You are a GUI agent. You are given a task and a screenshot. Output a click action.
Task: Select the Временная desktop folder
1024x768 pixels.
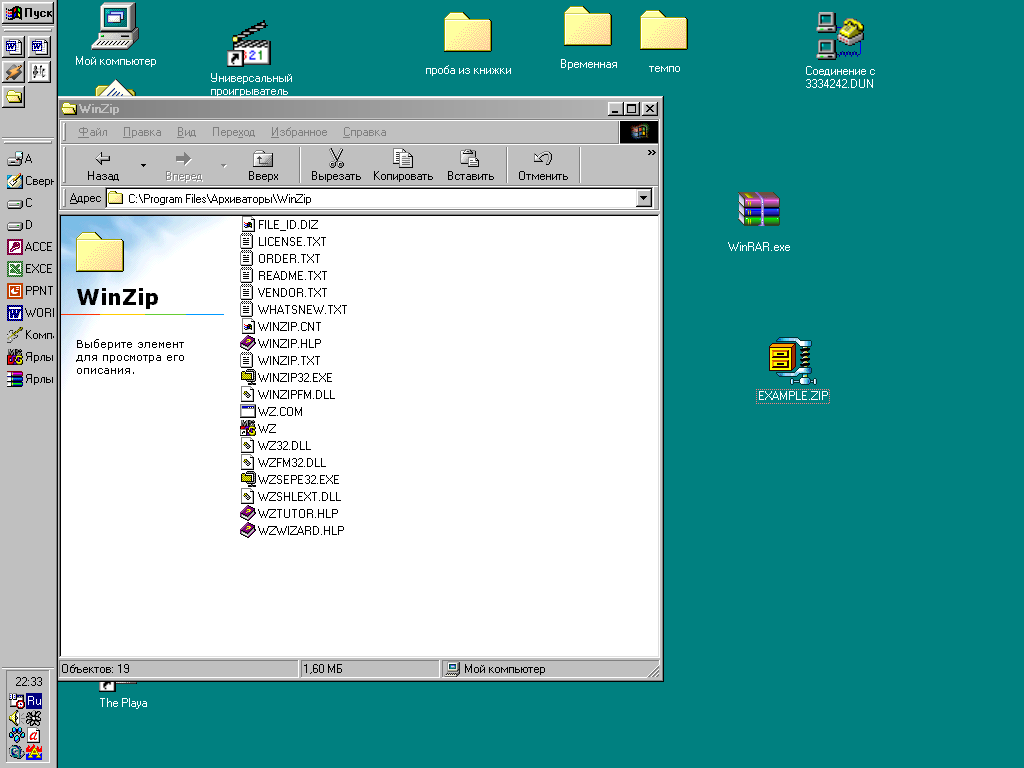tap(588, 38)
